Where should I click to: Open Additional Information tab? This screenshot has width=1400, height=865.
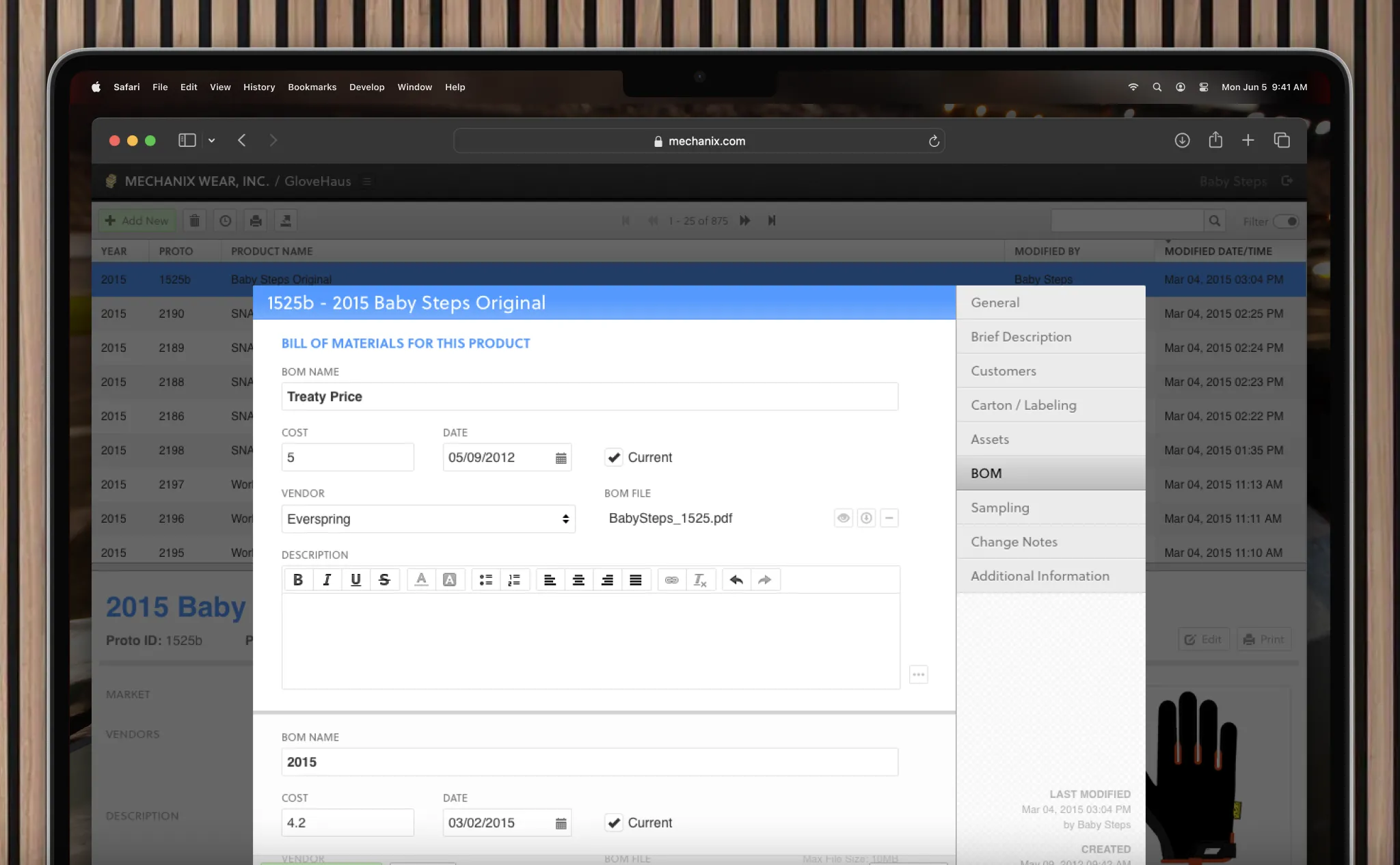click(x=1051, y=575)
